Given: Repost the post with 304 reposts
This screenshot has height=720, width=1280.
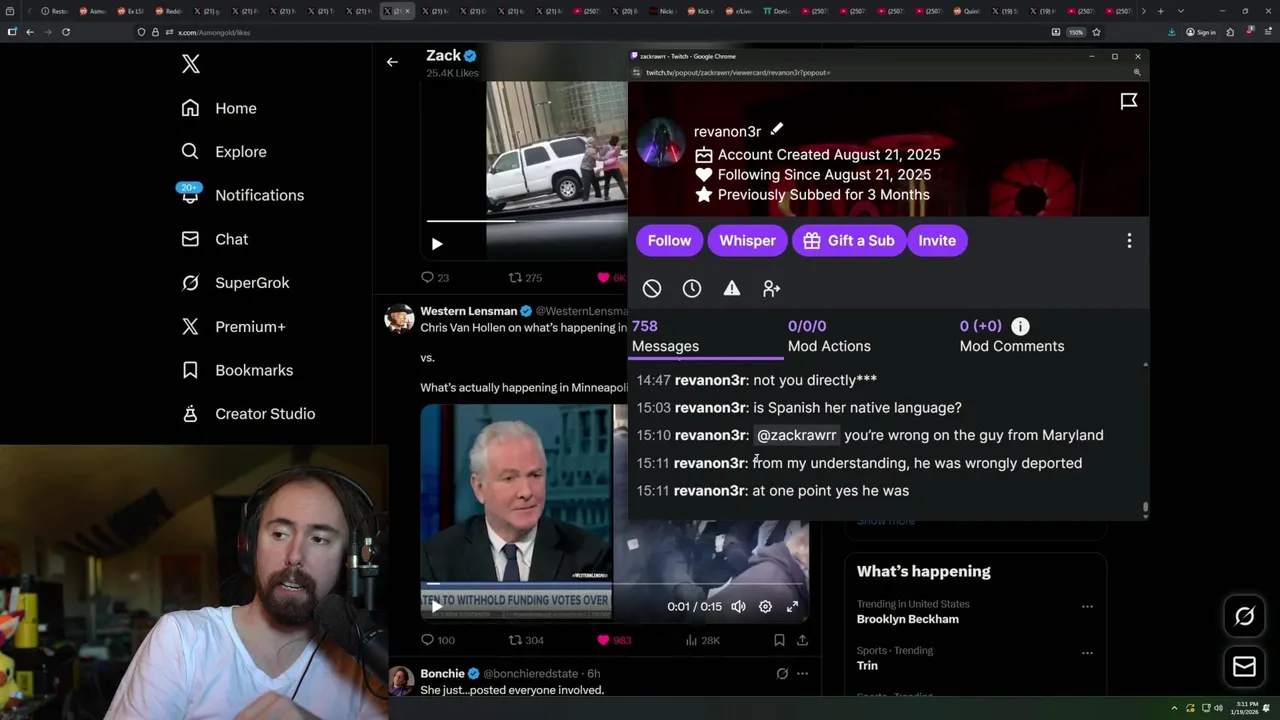Looking at the screenshot, I should tap(526, 640).
